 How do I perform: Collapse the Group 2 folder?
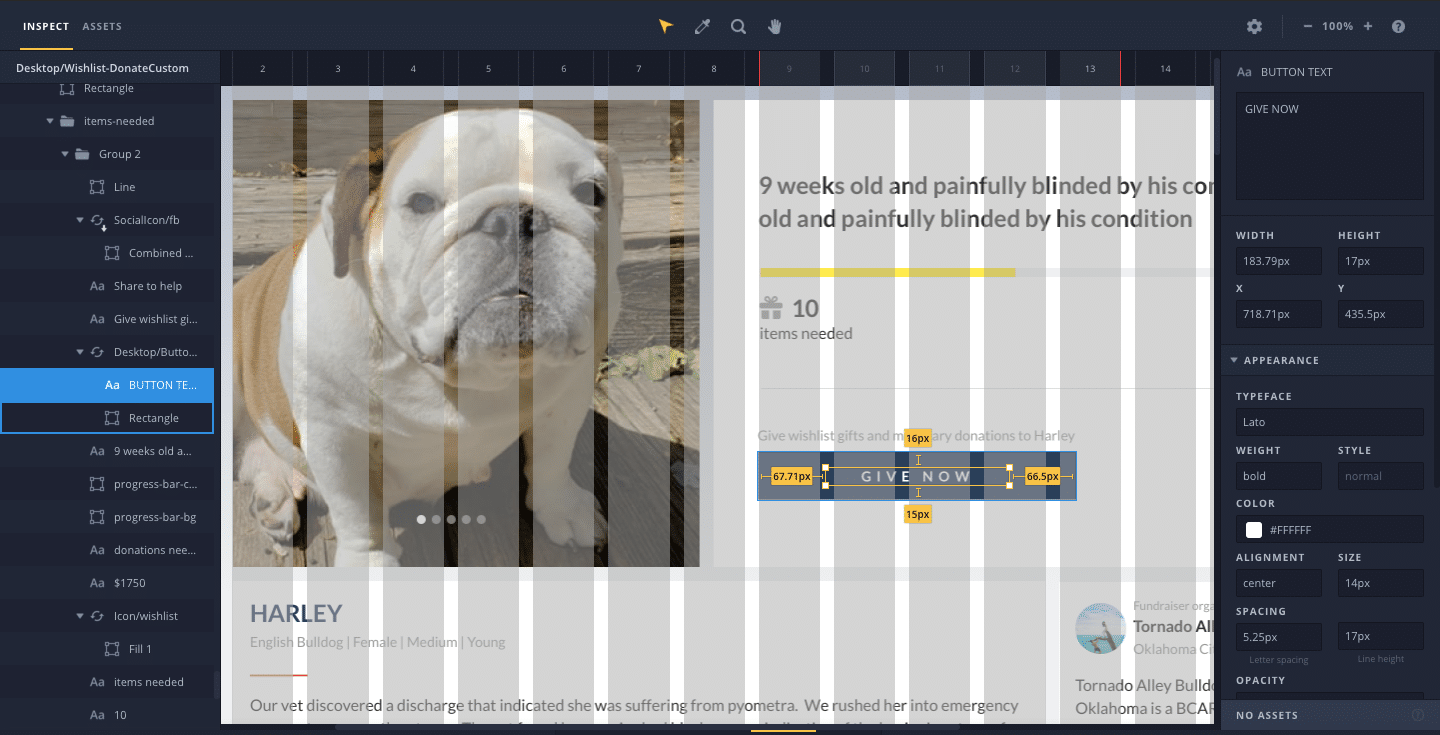(x=65, y=154)
